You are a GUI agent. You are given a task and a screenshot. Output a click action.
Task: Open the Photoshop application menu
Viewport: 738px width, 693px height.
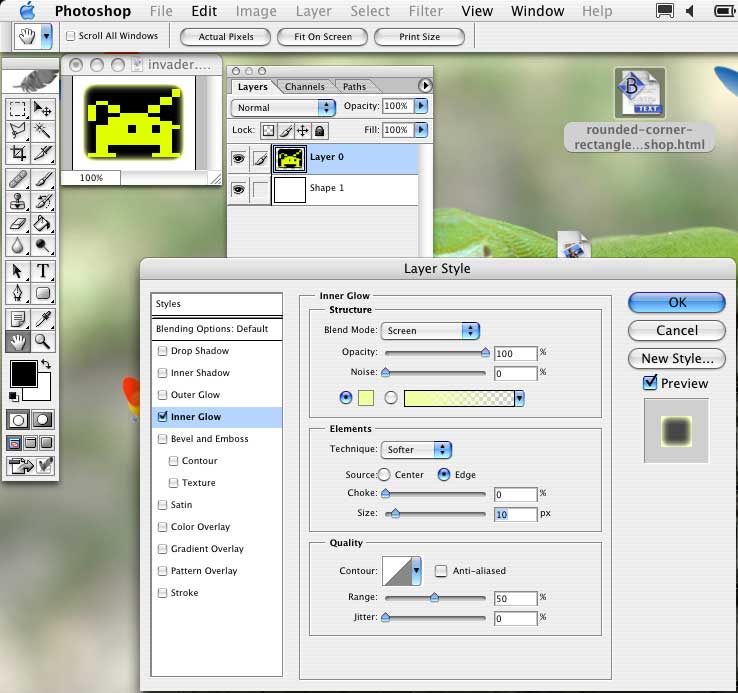coord(93,11)
